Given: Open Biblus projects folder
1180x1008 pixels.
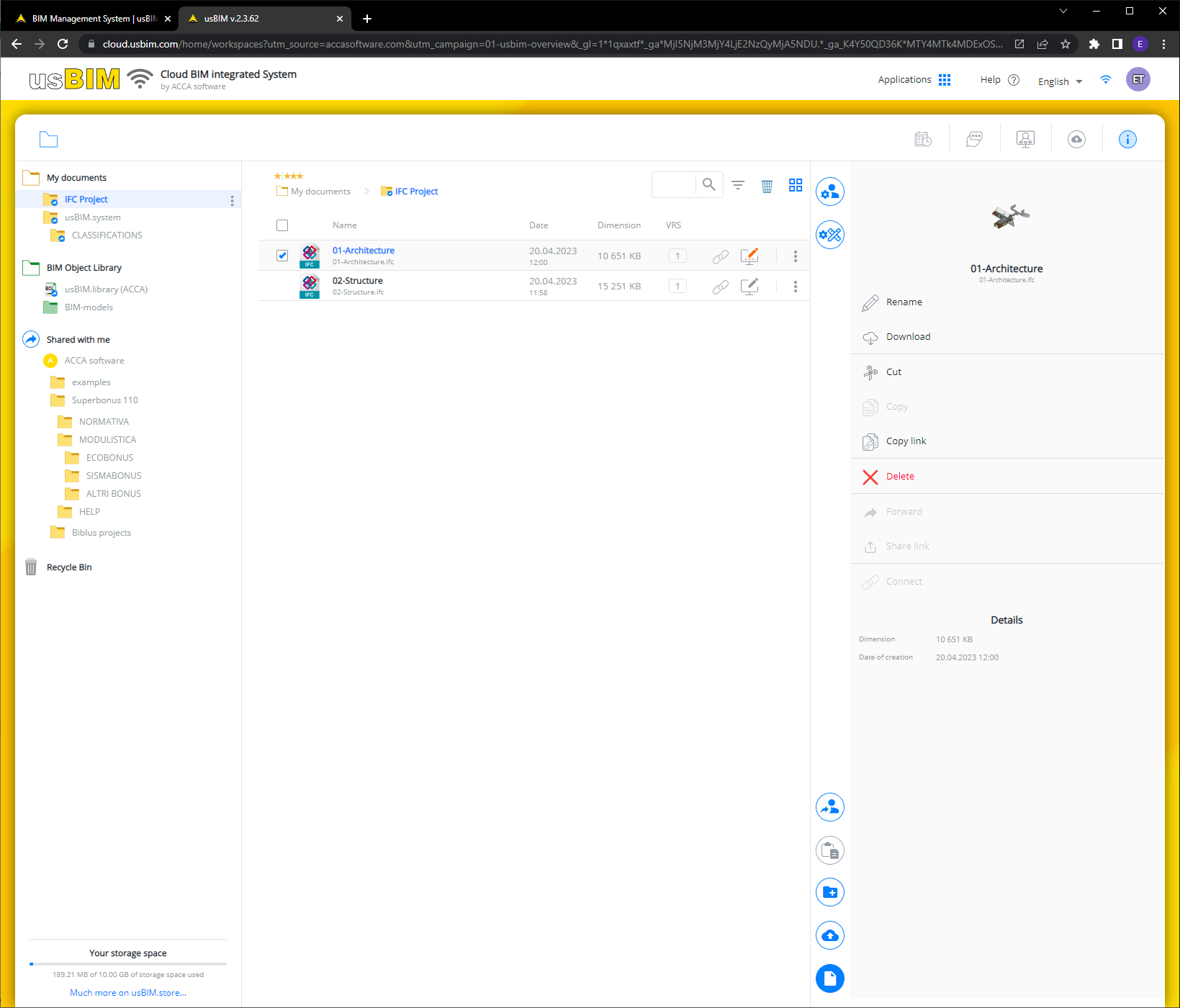Looking at the screenshot, I should point(102,533).
